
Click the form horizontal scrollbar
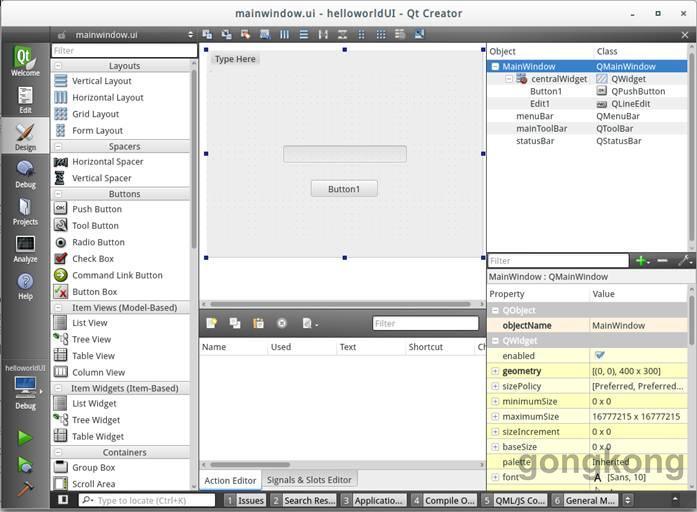pyautogui.click(x=342, y=304)
